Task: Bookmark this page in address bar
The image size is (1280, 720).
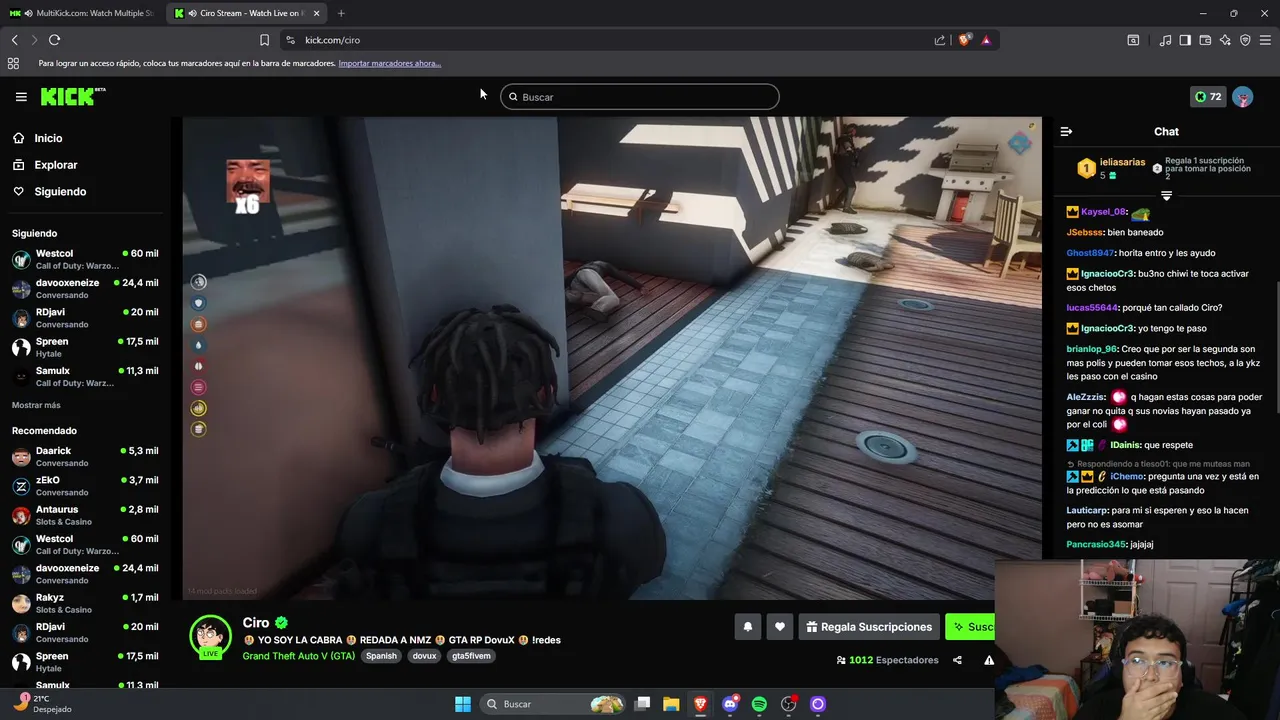Action: (x=264, y=40)
